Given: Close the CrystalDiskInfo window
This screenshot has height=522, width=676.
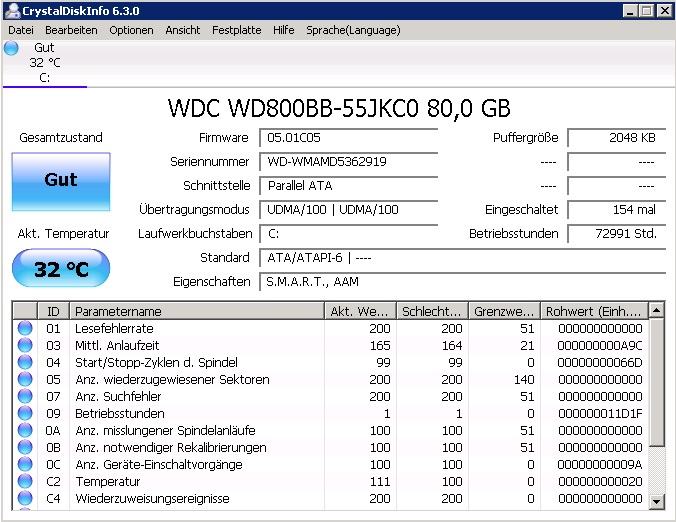Looking at the screenshot, I should [664, 11].
